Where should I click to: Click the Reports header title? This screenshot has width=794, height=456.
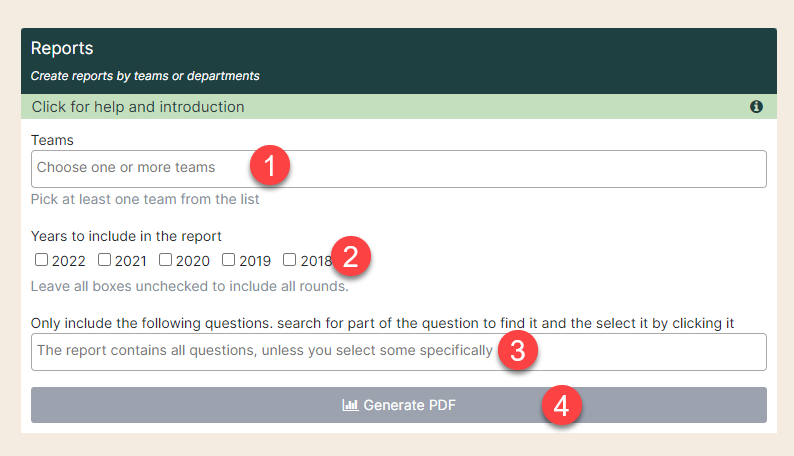(62, 49)
